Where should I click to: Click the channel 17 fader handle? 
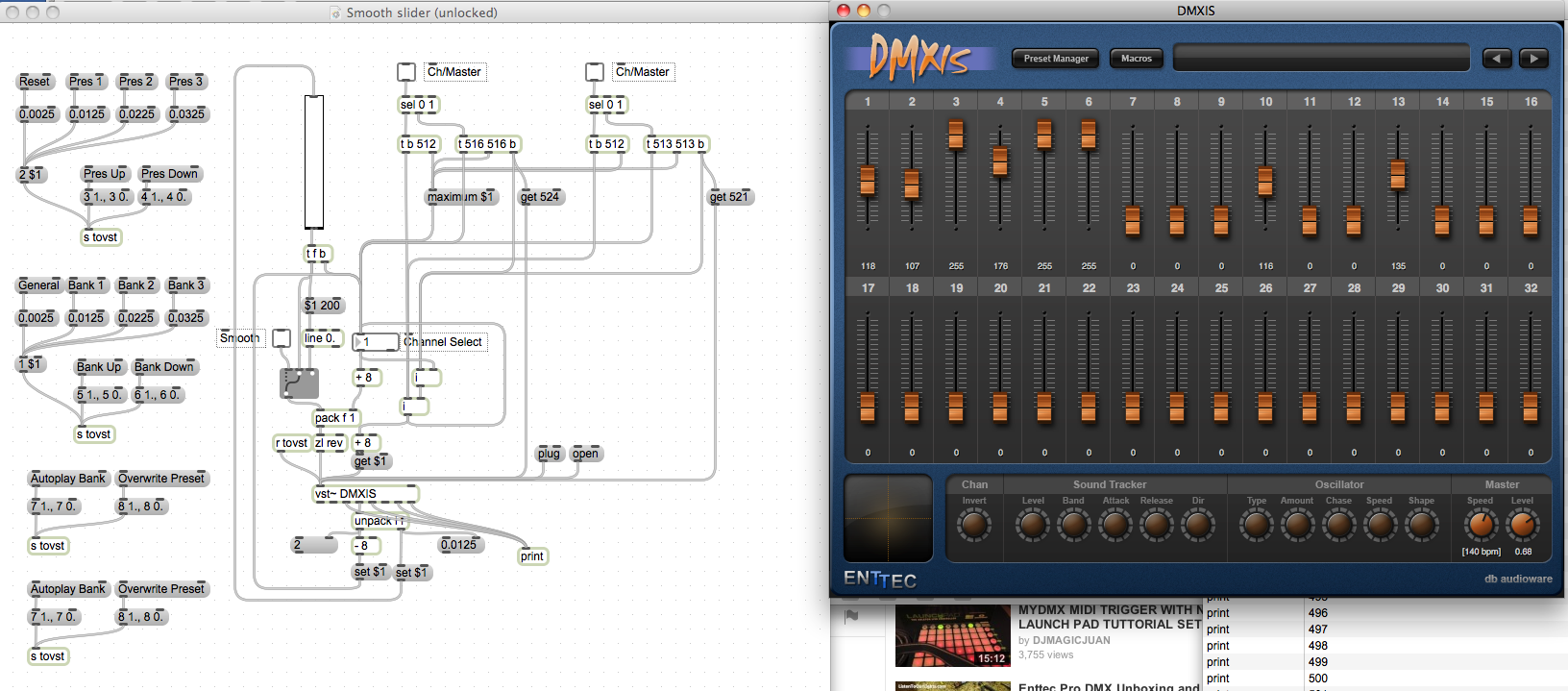(x=868, y=407)
